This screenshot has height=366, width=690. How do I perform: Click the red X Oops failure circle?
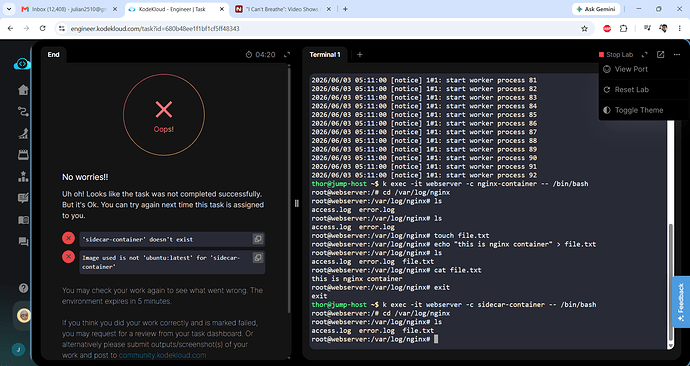[x=164, y=114]
